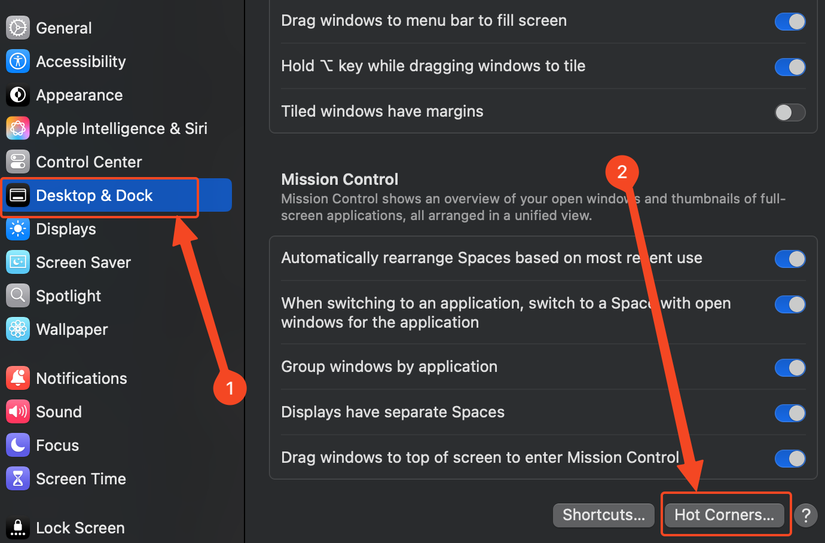Go to Accessibility settings
Image resolution: width=825 pixels, height=543 pixels.
coord(117,62)
